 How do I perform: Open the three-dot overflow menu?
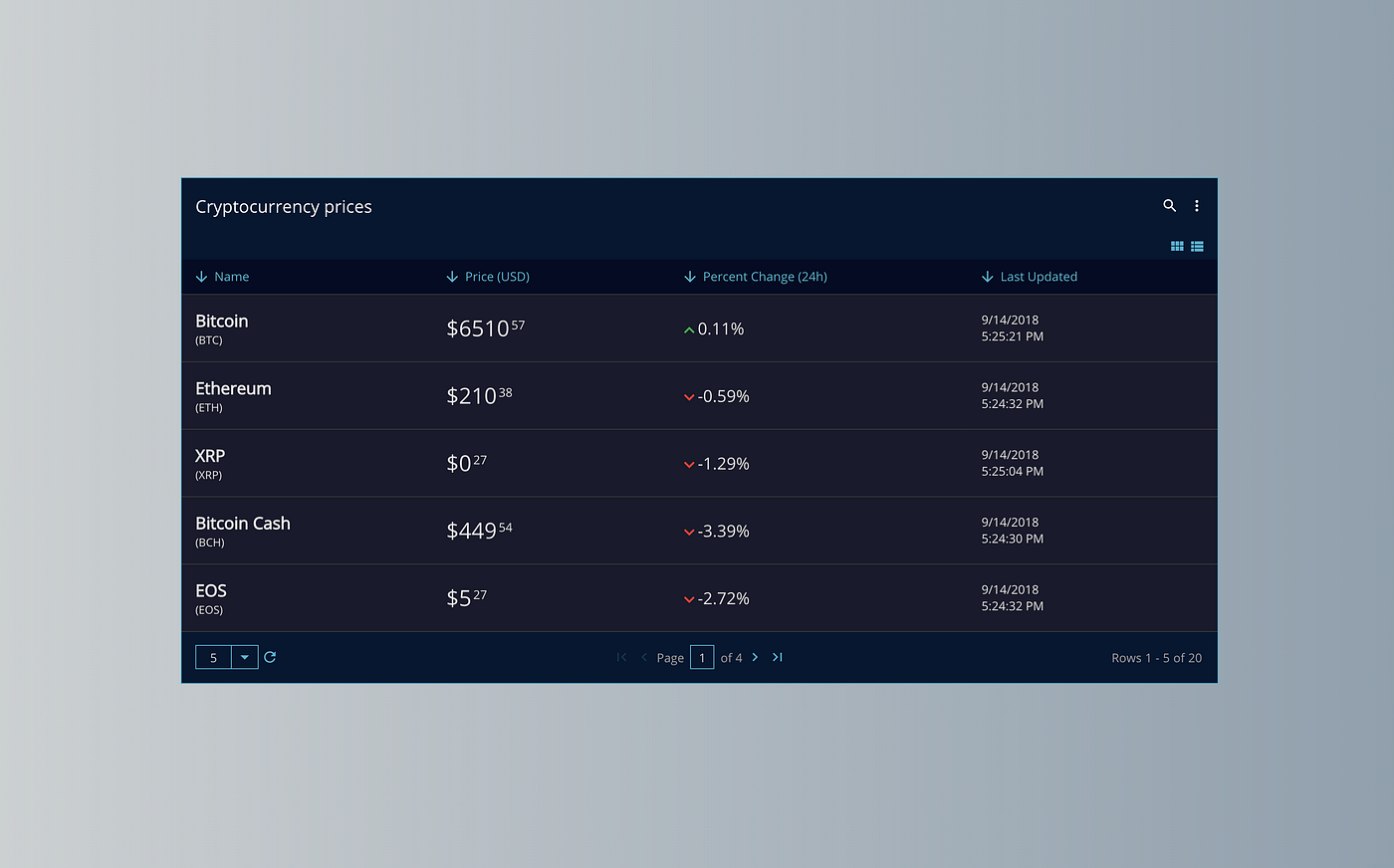point(1197,205)
